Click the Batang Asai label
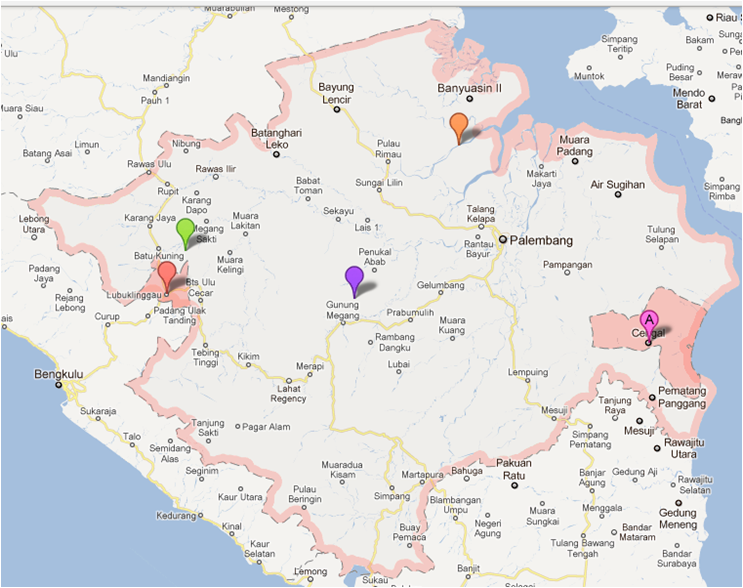Screen dimensions: 743x588 click(x=47, y=154)
